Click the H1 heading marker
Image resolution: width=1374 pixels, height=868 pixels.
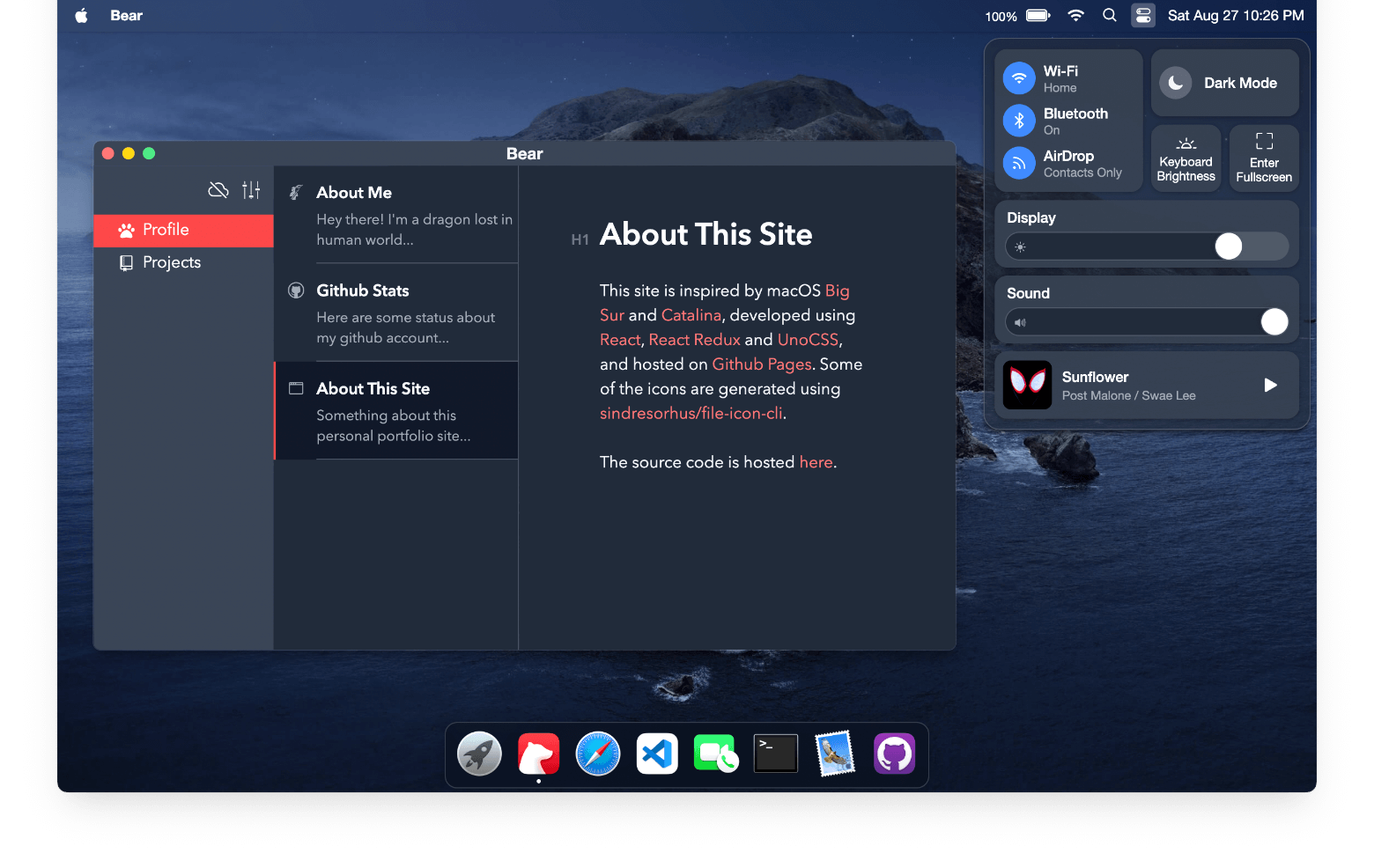(580, 239)
